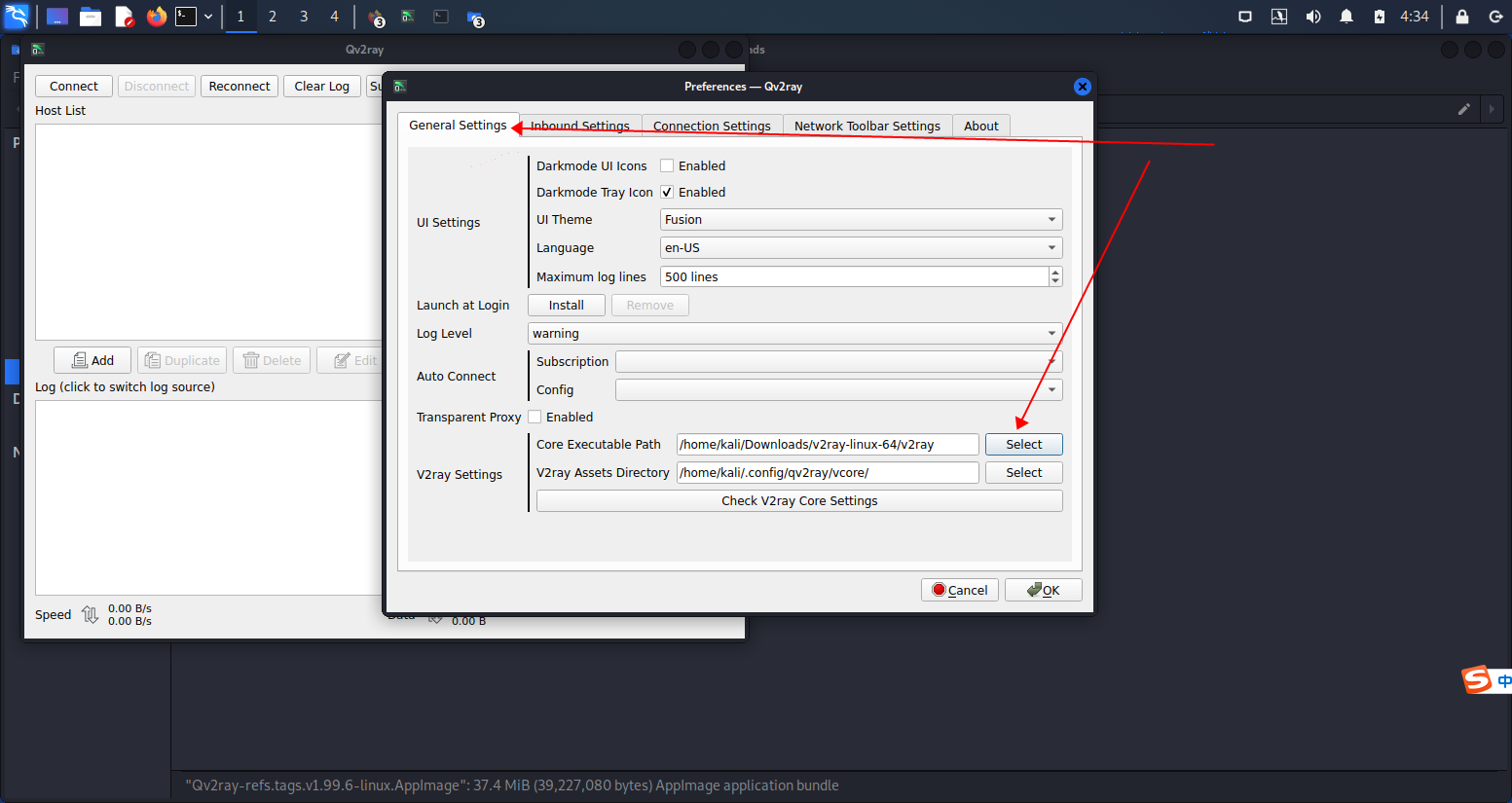
Task: Enable Darkmode UI Icons checkbox
Action: tap(667, 165)
